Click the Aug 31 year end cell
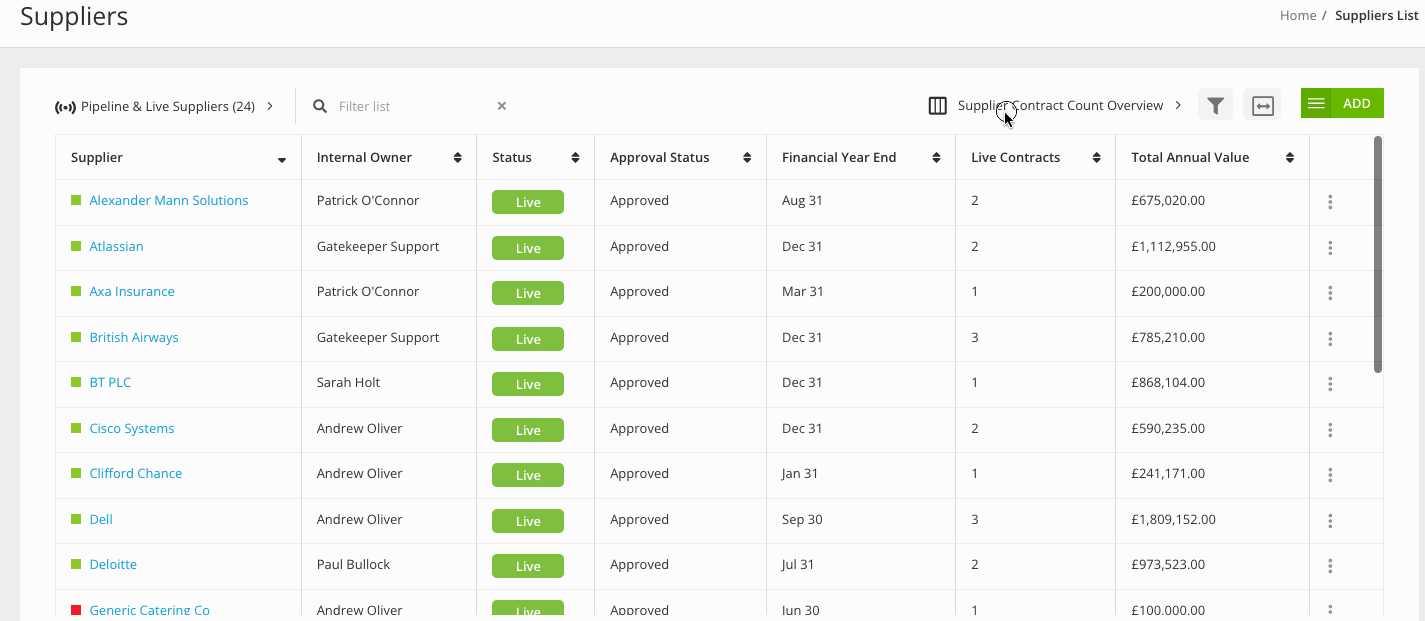Image resolution: width=1425 pixels, height=621 pixels. click(802, 200)
